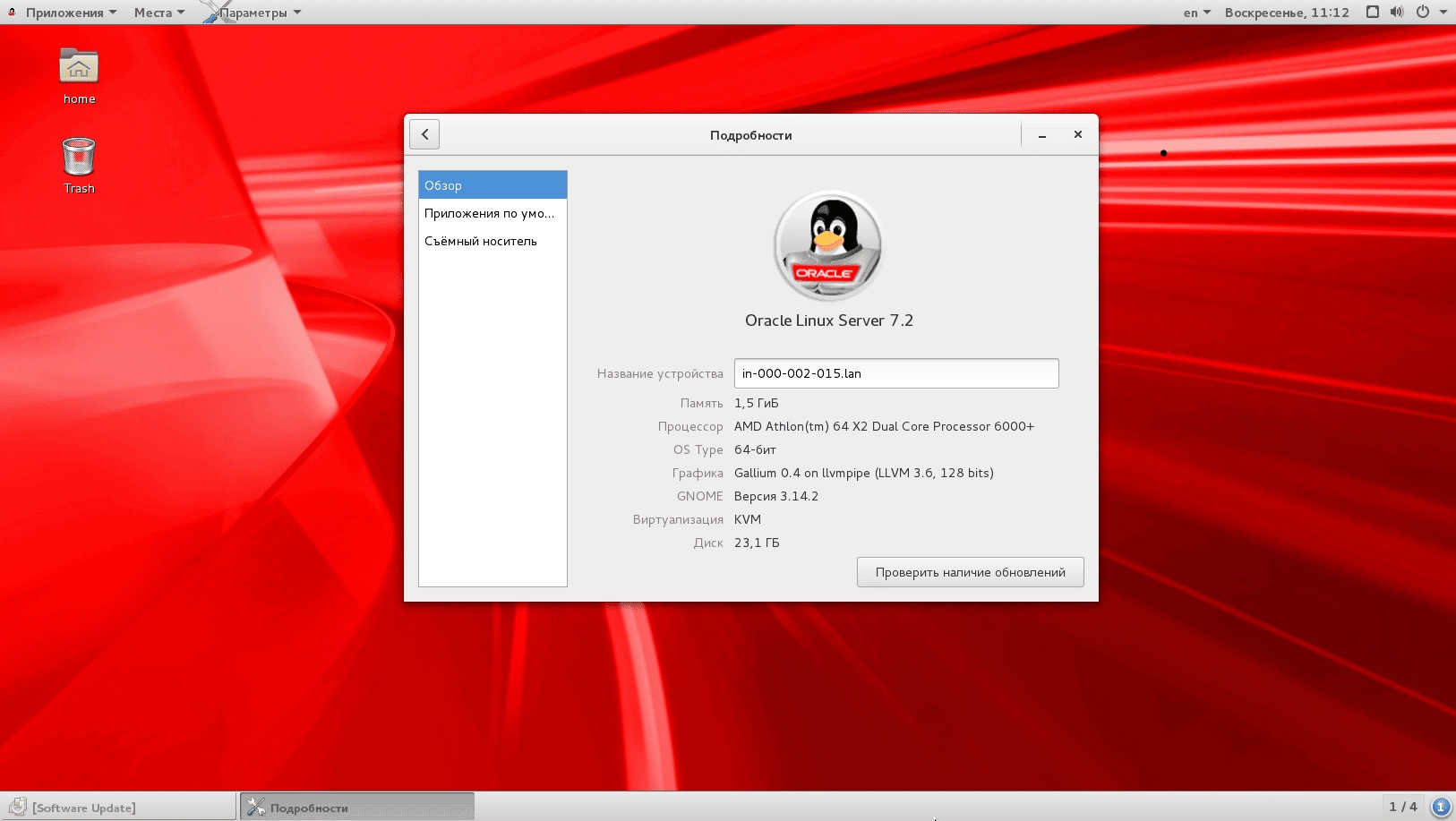The width and height of the screenshot is (1456, 821).
Task: Click Проверить наличие обновлений button
Action: coord(970,572)
